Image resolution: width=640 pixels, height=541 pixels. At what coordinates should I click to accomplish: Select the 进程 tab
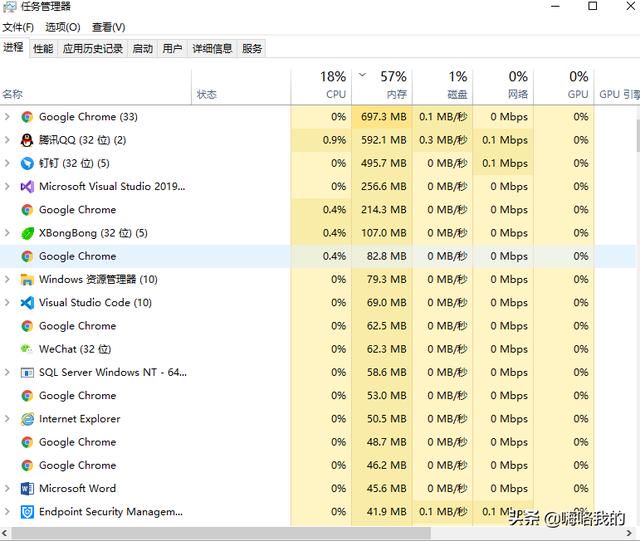pyautogui.click(x=14, y=47)
